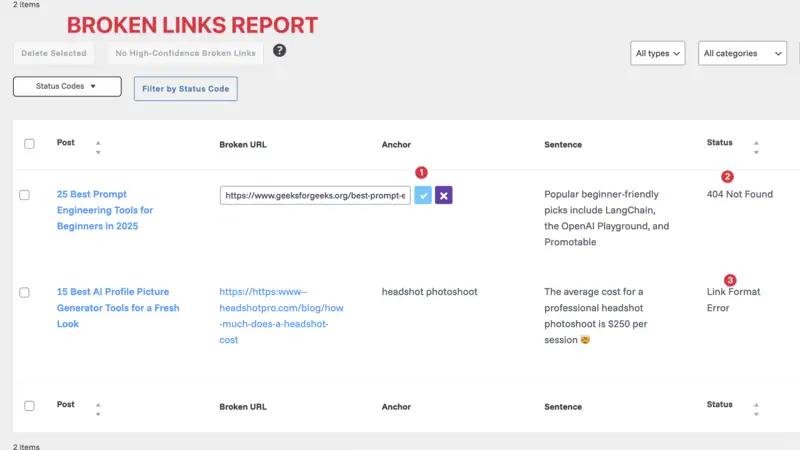
Task: Tick the select-all checkbox in bottom footer
Action: click(x=29, y=406)
